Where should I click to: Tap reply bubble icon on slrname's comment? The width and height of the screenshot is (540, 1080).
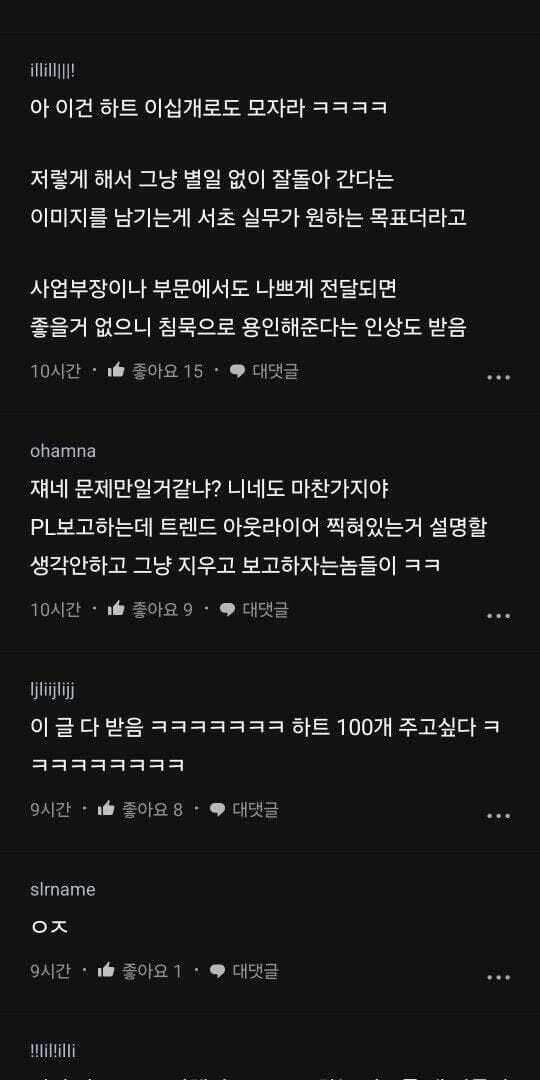point(218,972)
